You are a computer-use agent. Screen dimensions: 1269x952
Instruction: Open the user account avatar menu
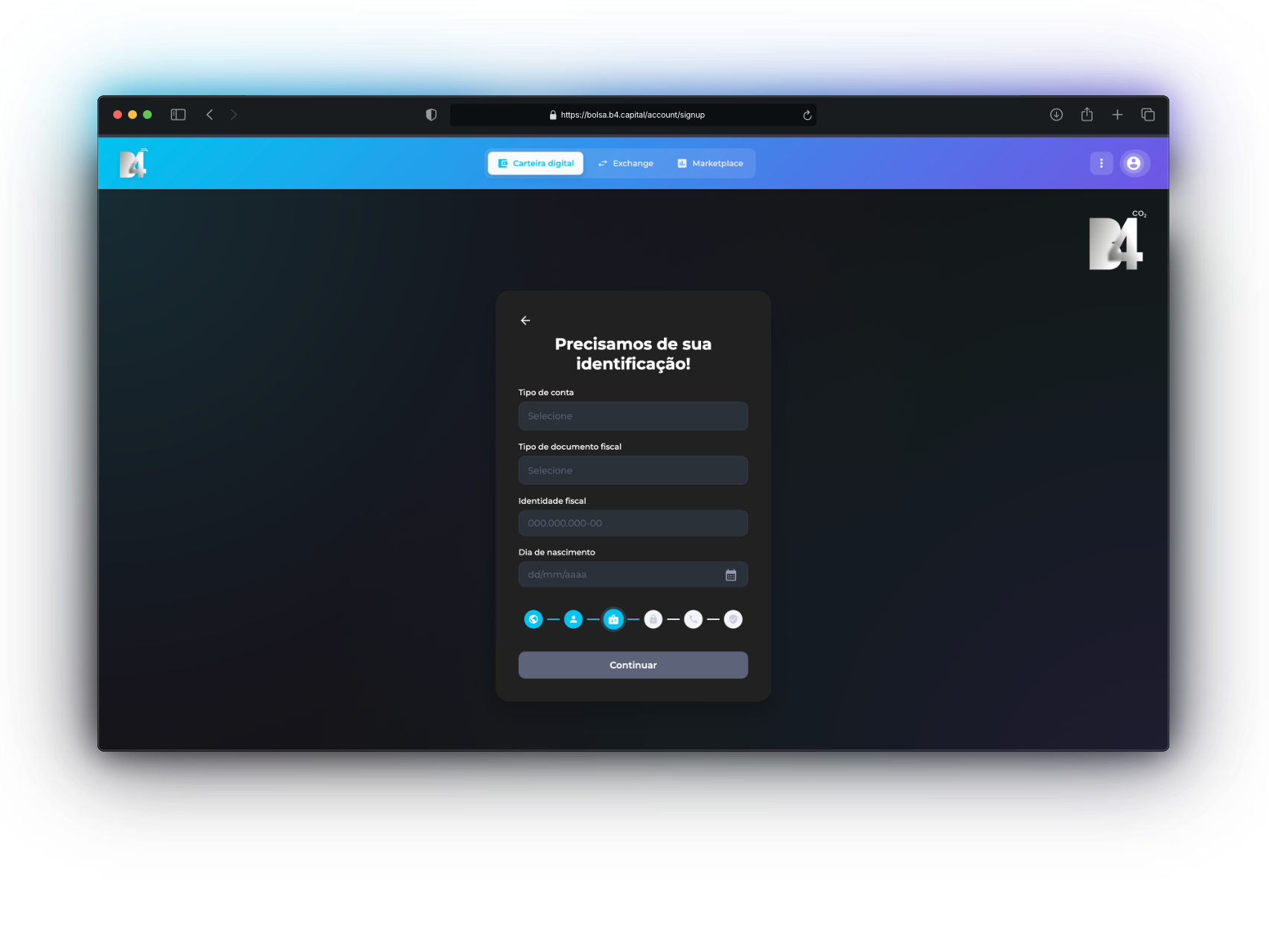1134,164
